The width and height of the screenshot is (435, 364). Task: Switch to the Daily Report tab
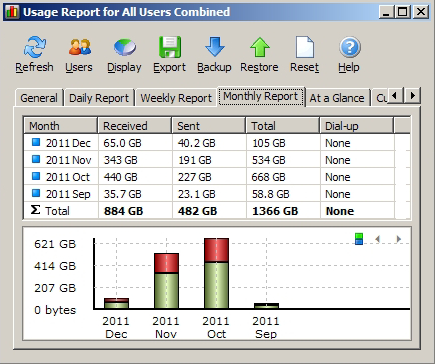click(x=99, y=98)
